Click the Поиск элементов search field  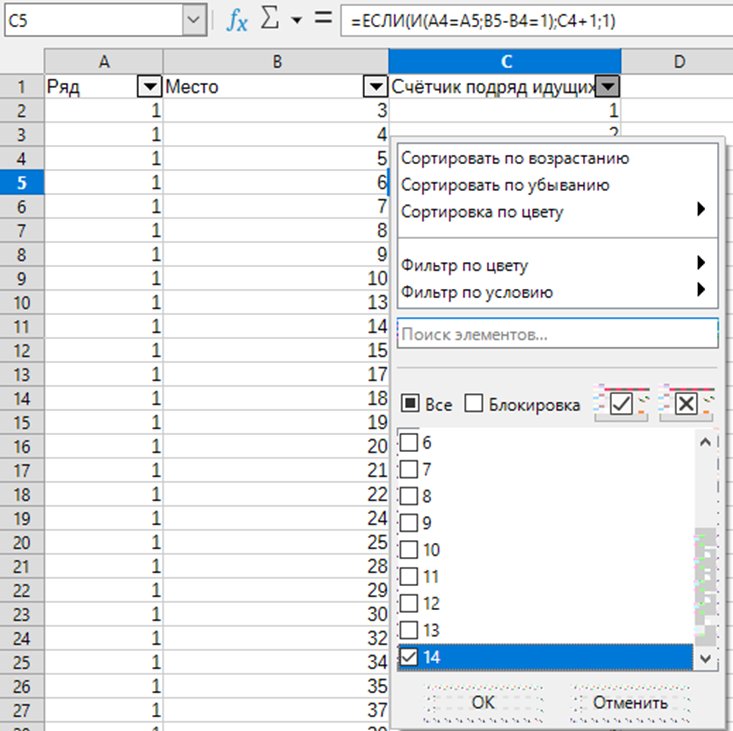557,333
